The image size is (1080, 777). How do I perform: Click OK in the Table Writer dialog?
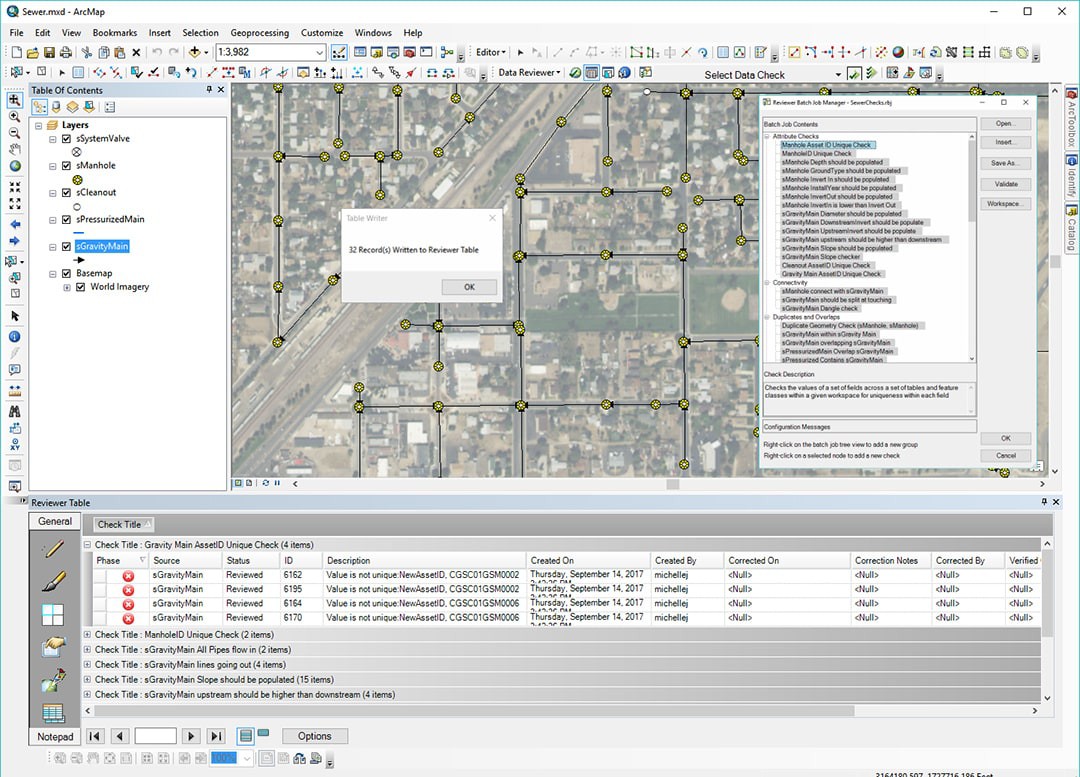[x=469, y=287]
